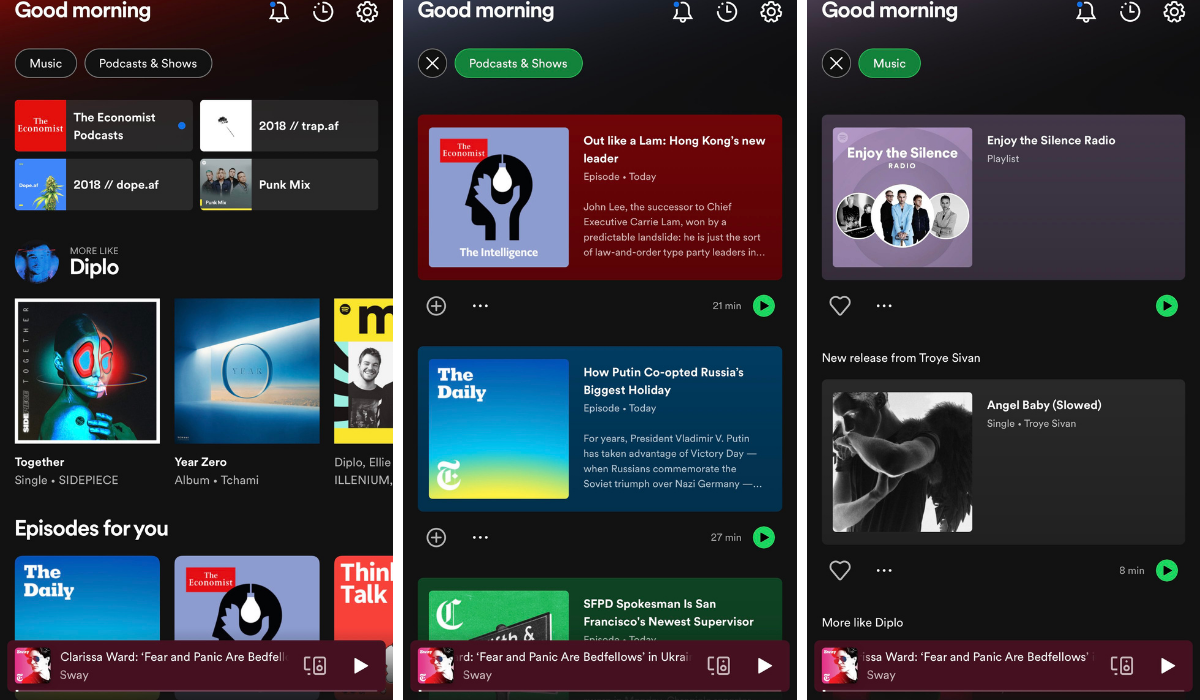
Task: Deselect the green Podcasts & Shows chip
Action: pyautogui.click(x=518, y=63)
